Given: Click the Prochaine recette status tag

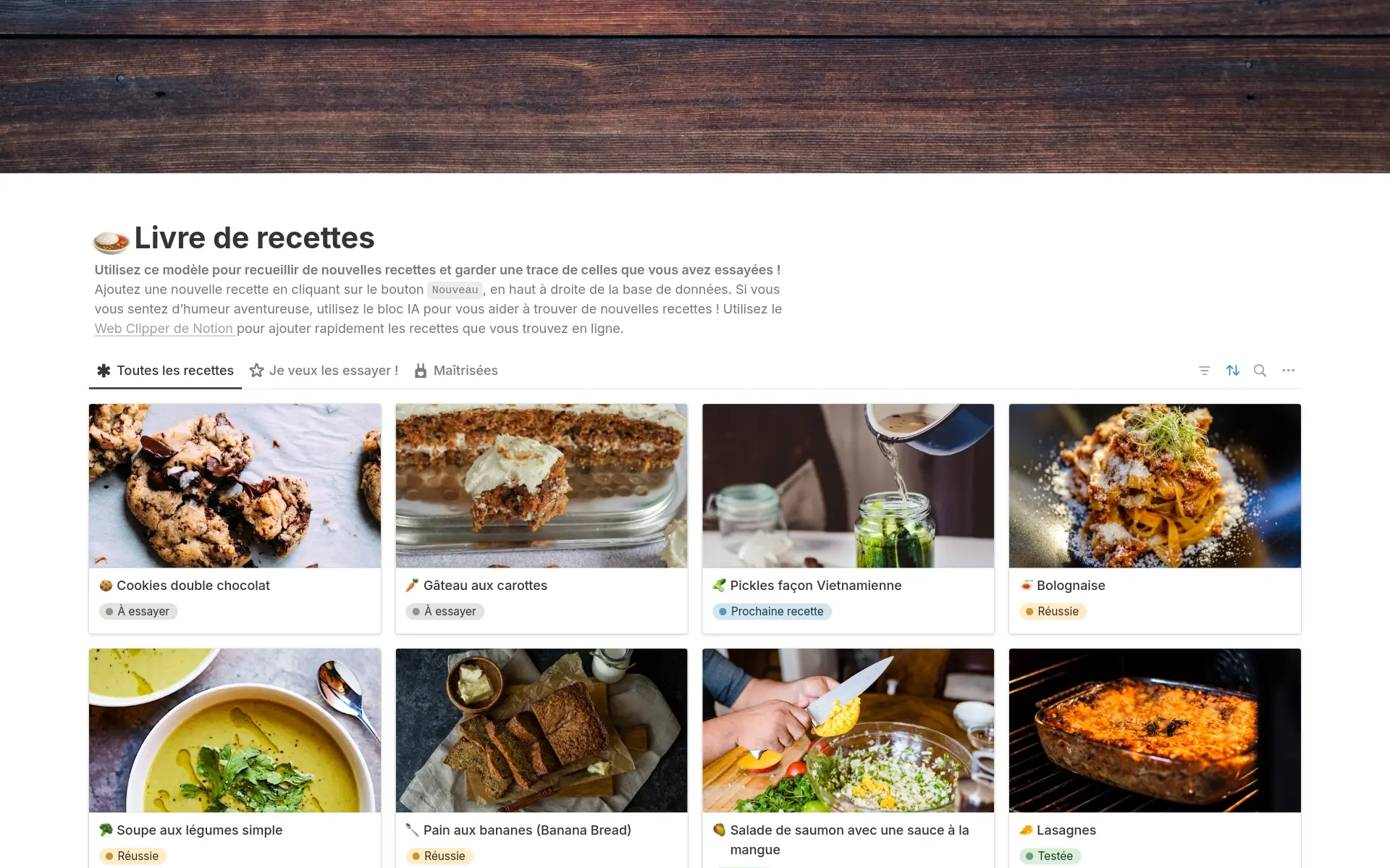Looking at the screenshot, I should [x=772, y=612].
